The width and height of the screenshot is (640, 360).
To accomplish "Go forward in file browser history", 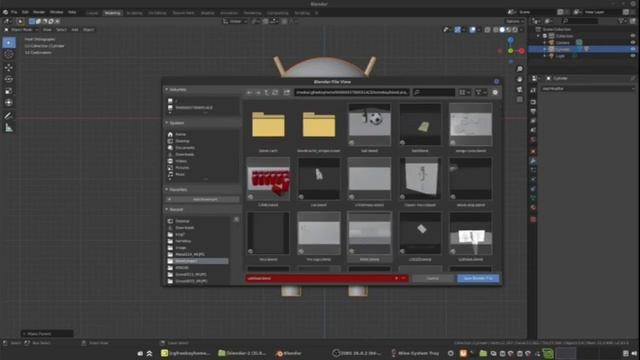I will (258, 93).
